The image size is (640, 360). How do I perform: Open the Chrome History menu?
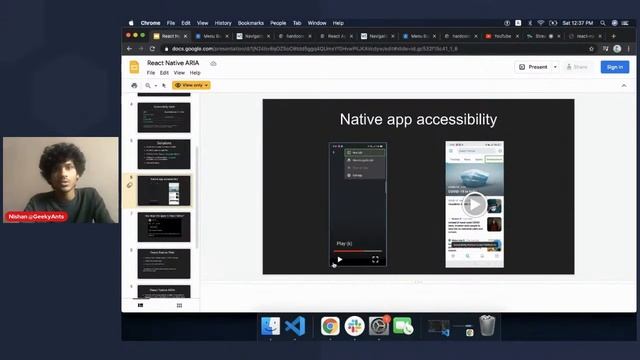point(223,23)
